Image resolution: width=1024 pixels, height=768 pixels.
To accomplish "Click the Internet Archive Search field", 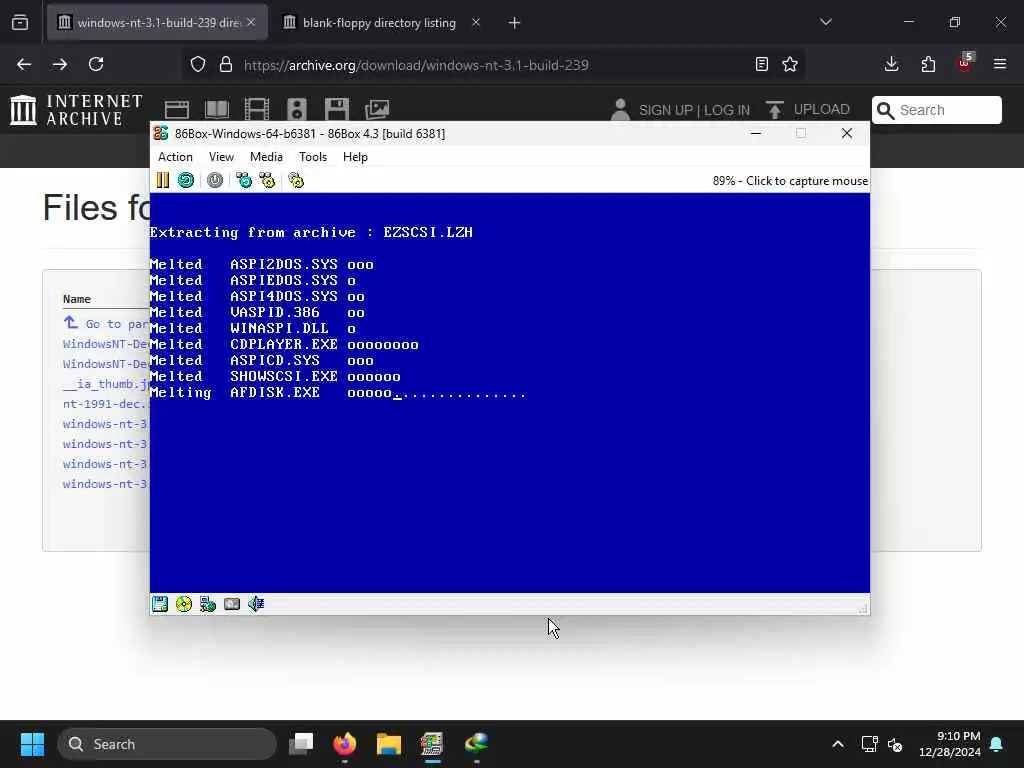I will click(x=936, y=110).
